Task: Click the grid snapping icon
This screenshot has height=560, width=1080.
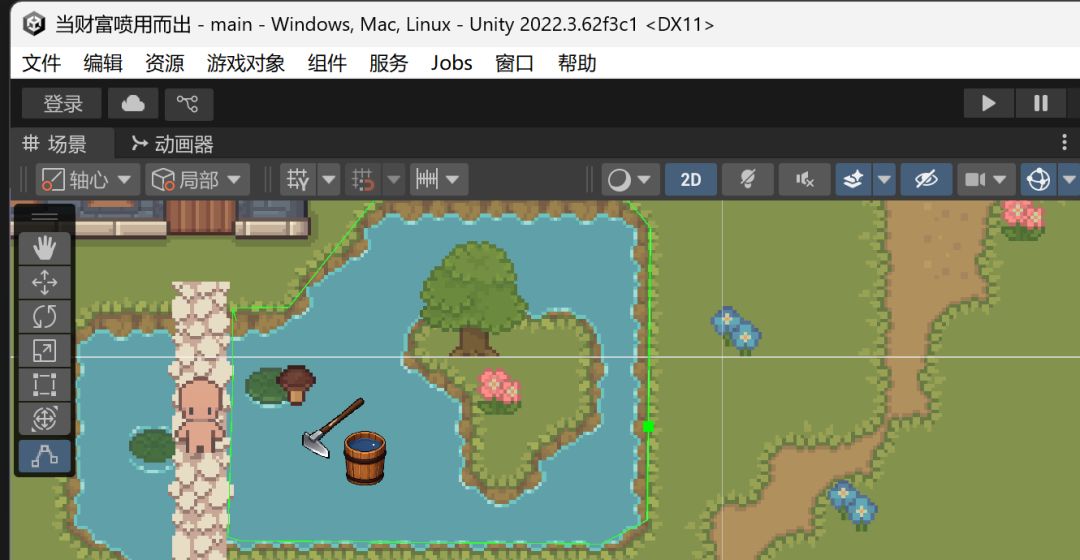Action: [x=362, y=180]
